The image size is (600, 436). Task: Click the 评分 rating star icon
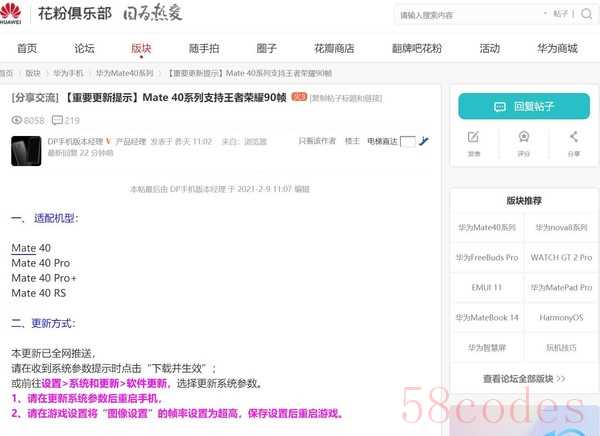click(x=523, y=137)
